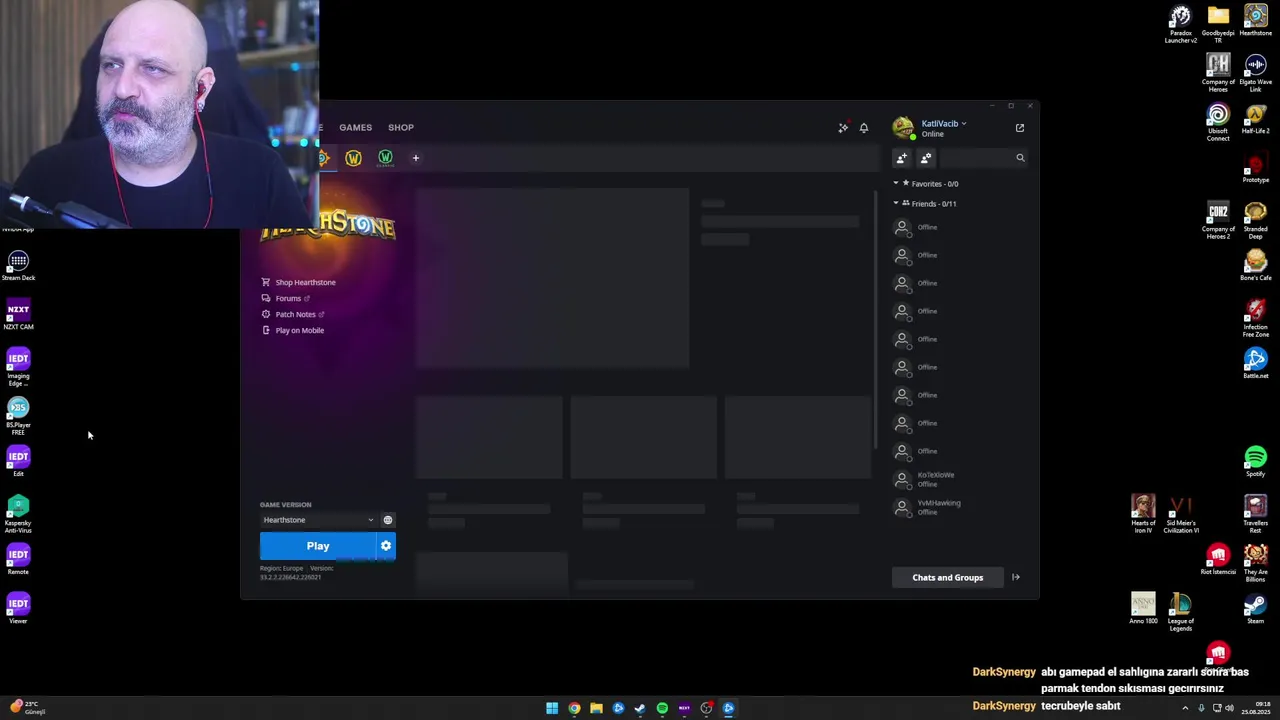Open the weather widget showing 23°C
This screenshot has width=1280, height=720.
click(x=26, y=707)
